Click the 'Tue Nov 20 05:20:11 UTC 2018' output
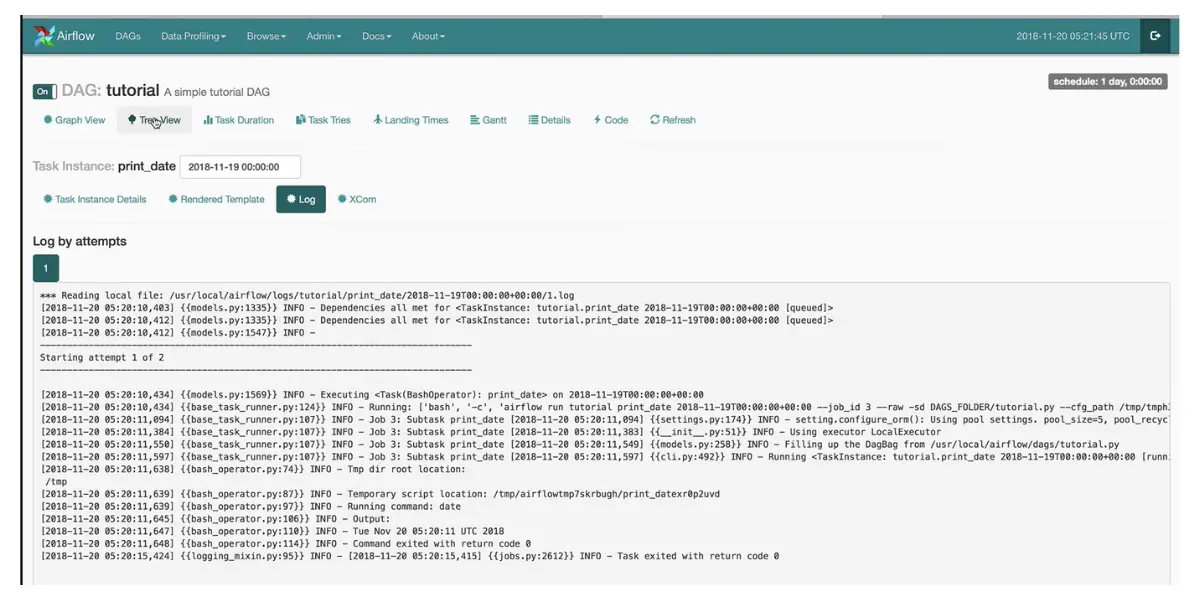Viewport: 1200px width, 600px height. tap(272, 531)
